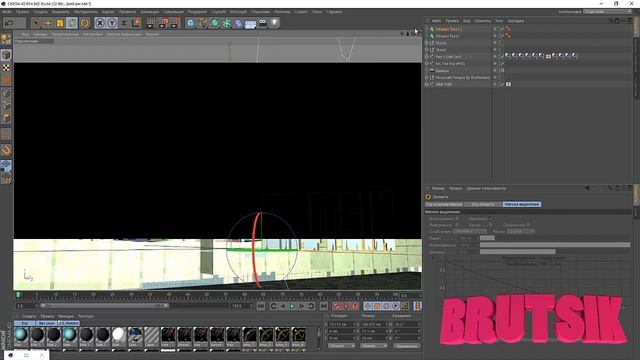Open the Размер size mode dropdown
Viewport: 640px width, 360px height.
[x=374, y=346]
